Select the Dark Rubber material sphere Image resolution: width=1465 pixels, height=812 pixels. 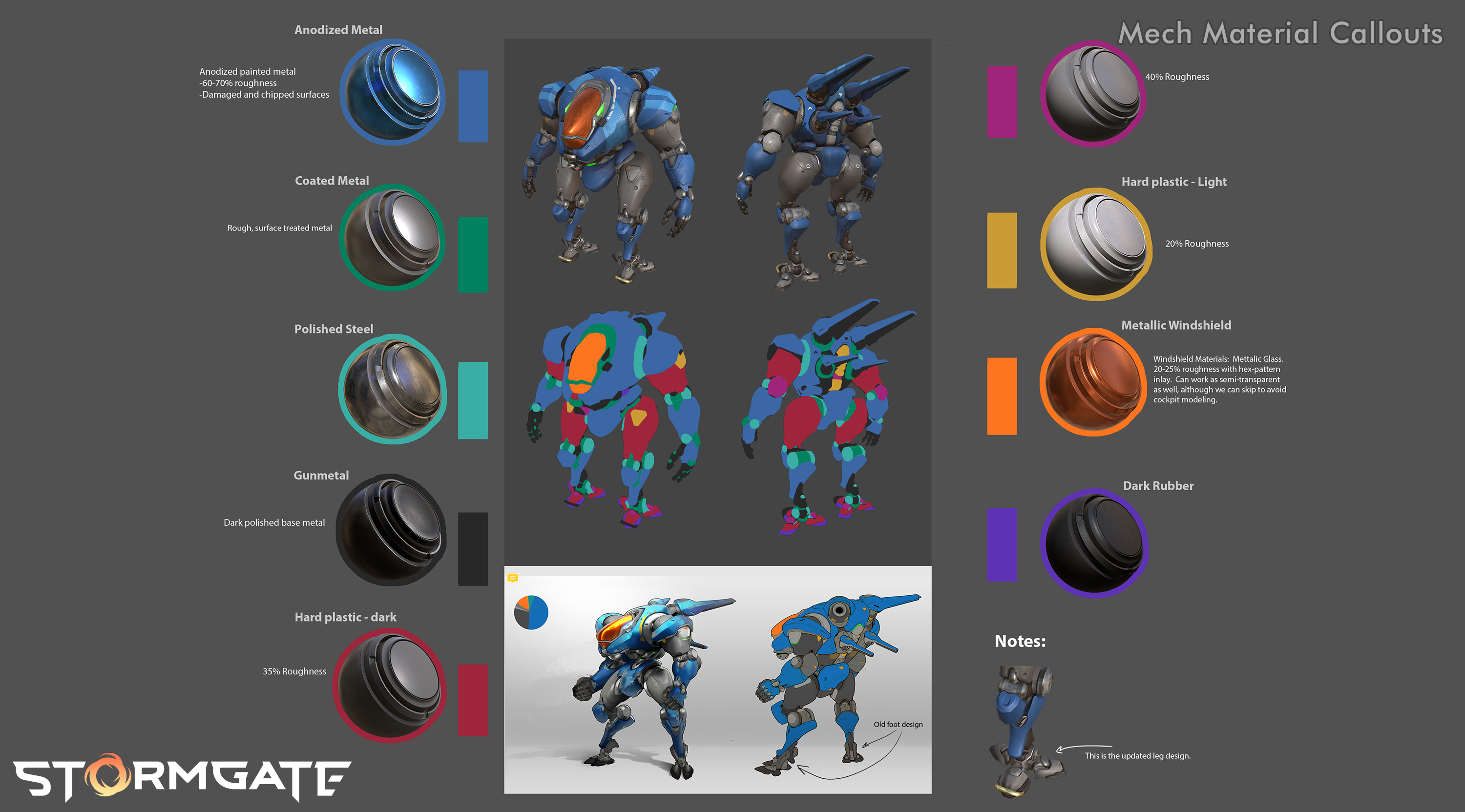pyautogui.click(x=1094, y=543)
